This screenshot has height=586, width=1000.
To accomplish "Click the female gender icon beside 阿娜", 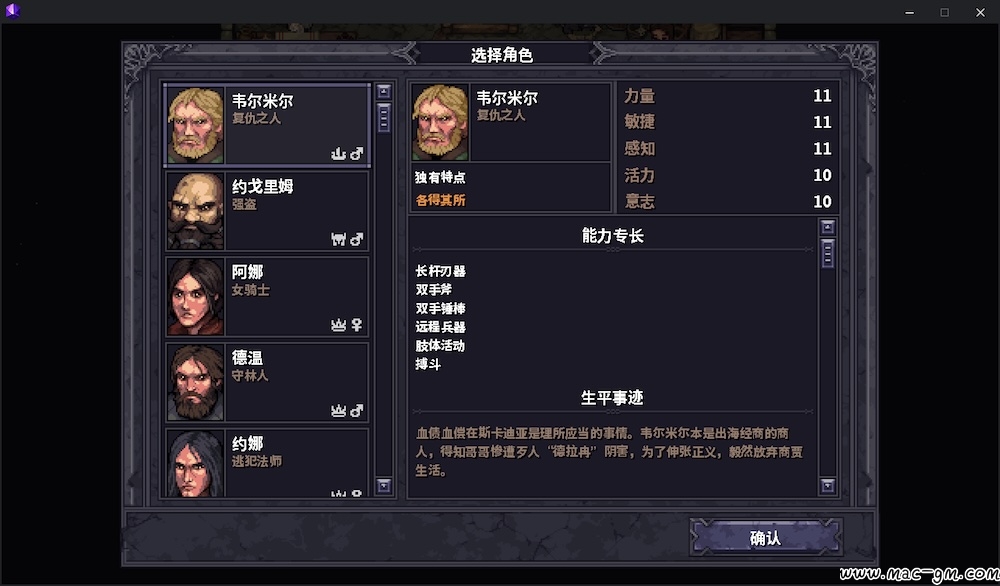I will click(357, 325).
